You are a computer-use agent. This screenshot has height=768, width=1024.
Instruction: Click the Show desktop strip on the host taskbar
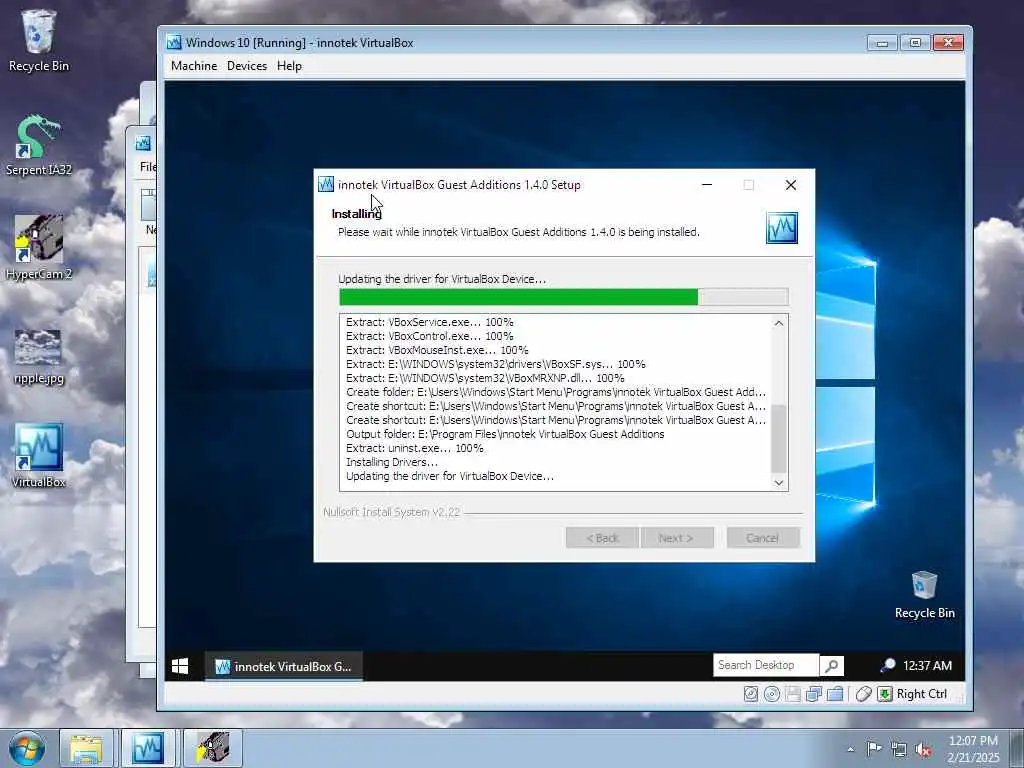tap(1019, 748)
